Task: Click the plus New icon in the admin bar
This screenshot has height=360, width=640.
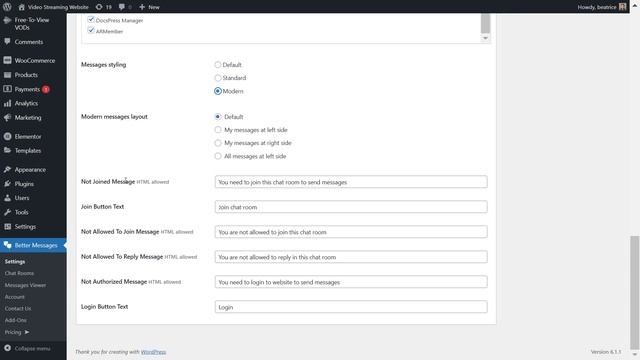Action: click(x=142, y=7)
